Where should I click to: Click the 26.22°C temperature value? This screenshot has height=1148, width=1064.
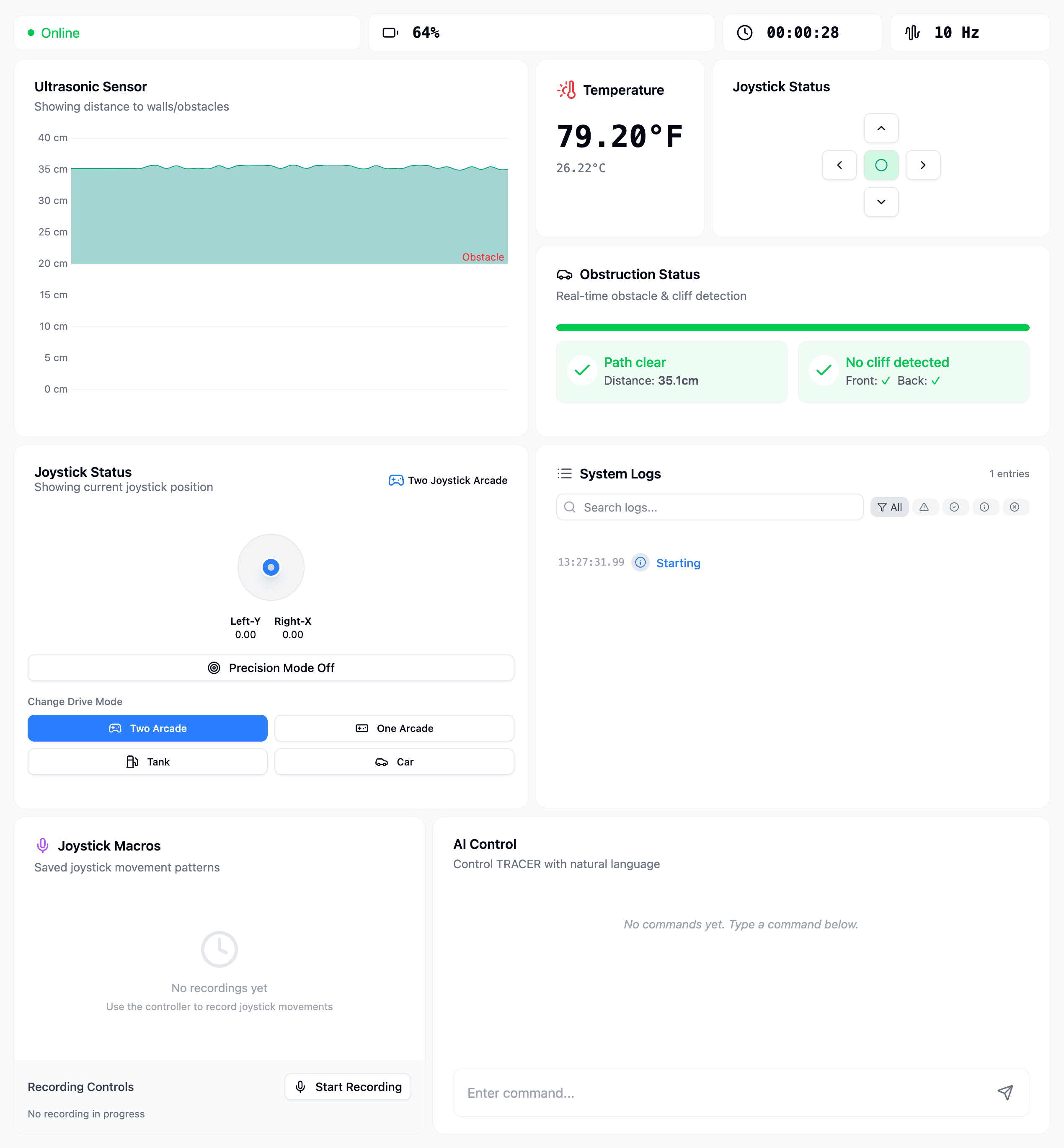click(x=581, y=168)
